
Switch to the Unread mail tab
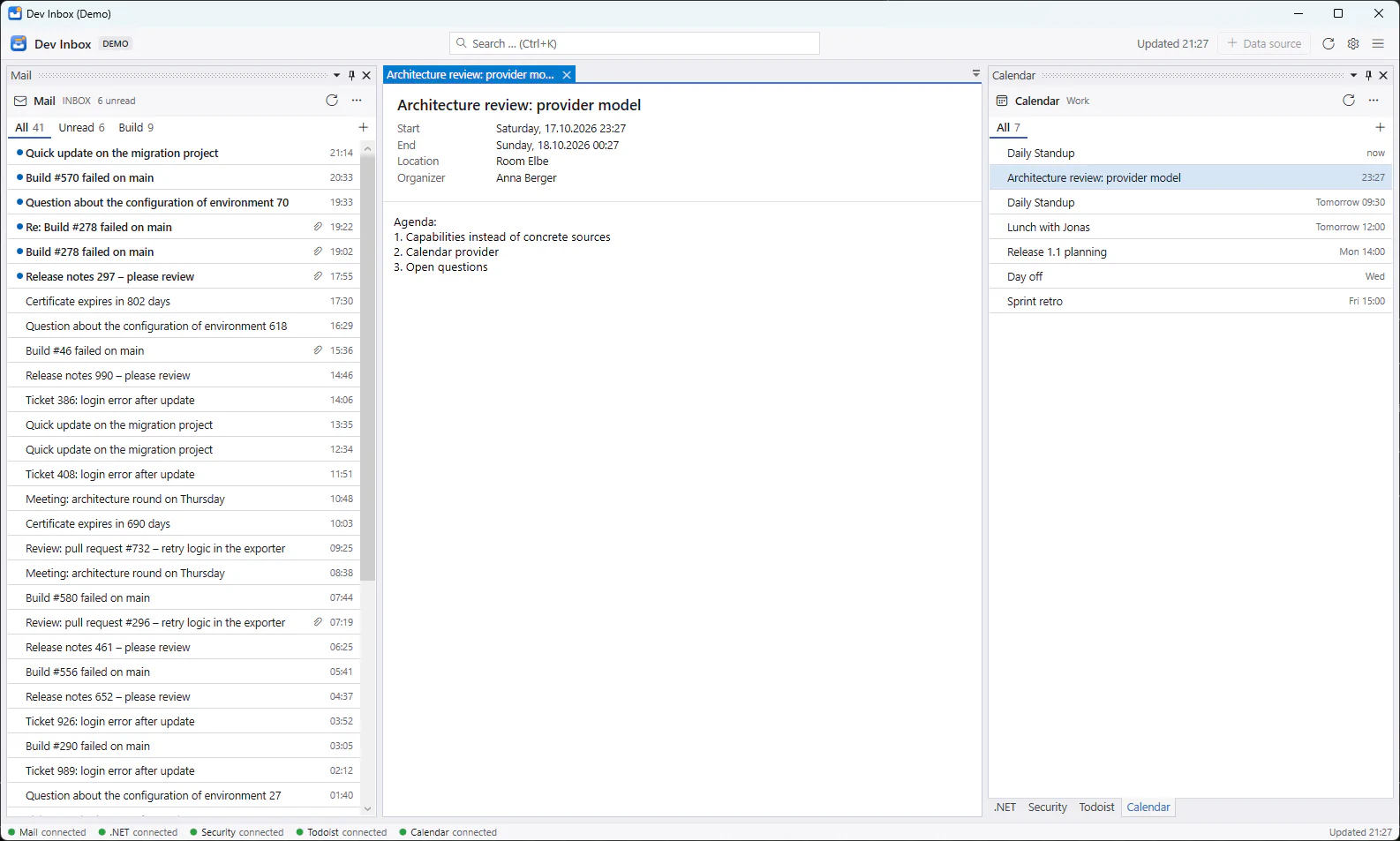coord(81,128)
